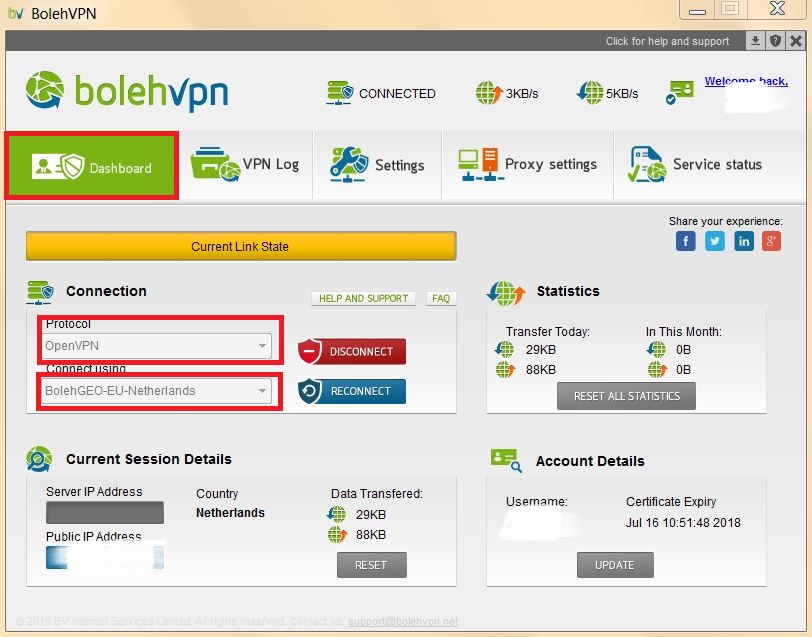Click the Current Link State bar
Image resolution: width=812 pixels, height=637 pixels.
point(241,246)
